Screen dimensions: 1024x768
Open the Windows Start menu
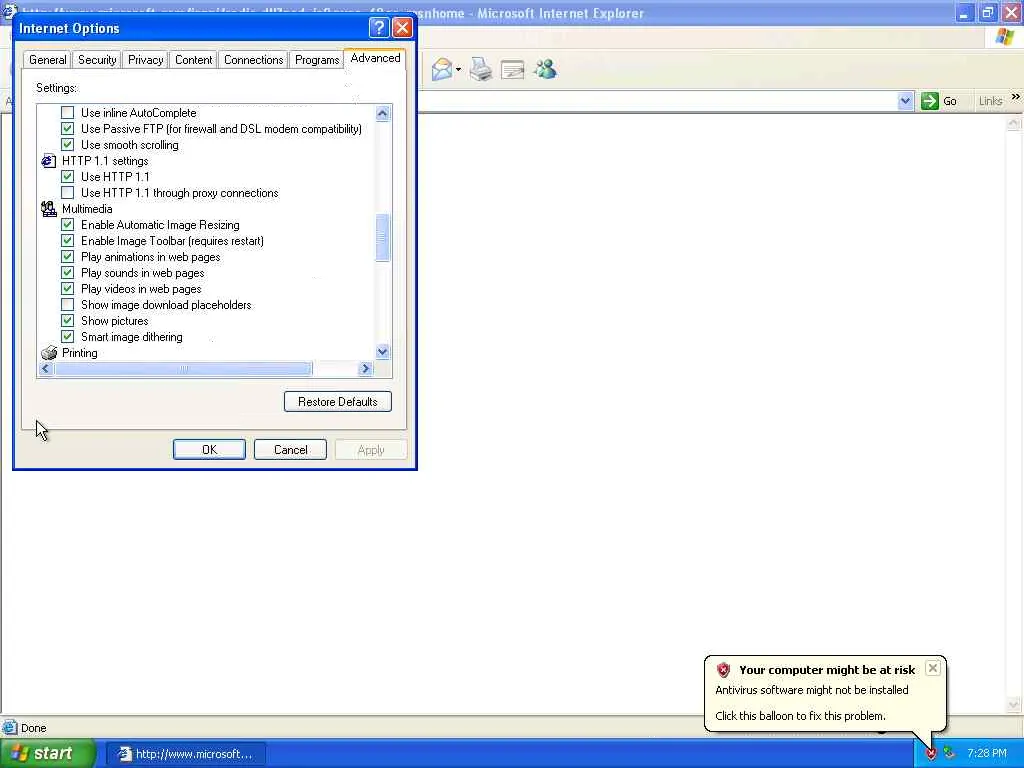47,754
